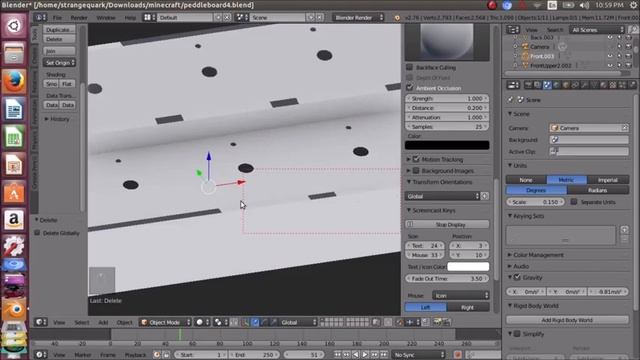The image size is (640, 360).
Task: Toggle visibility eye for Back.003
Action: pos(610,38)
